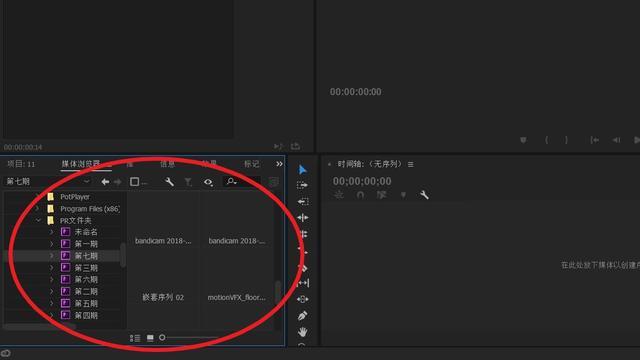
Task: Click Go to In in program monitor
Action: click(595, 140)
